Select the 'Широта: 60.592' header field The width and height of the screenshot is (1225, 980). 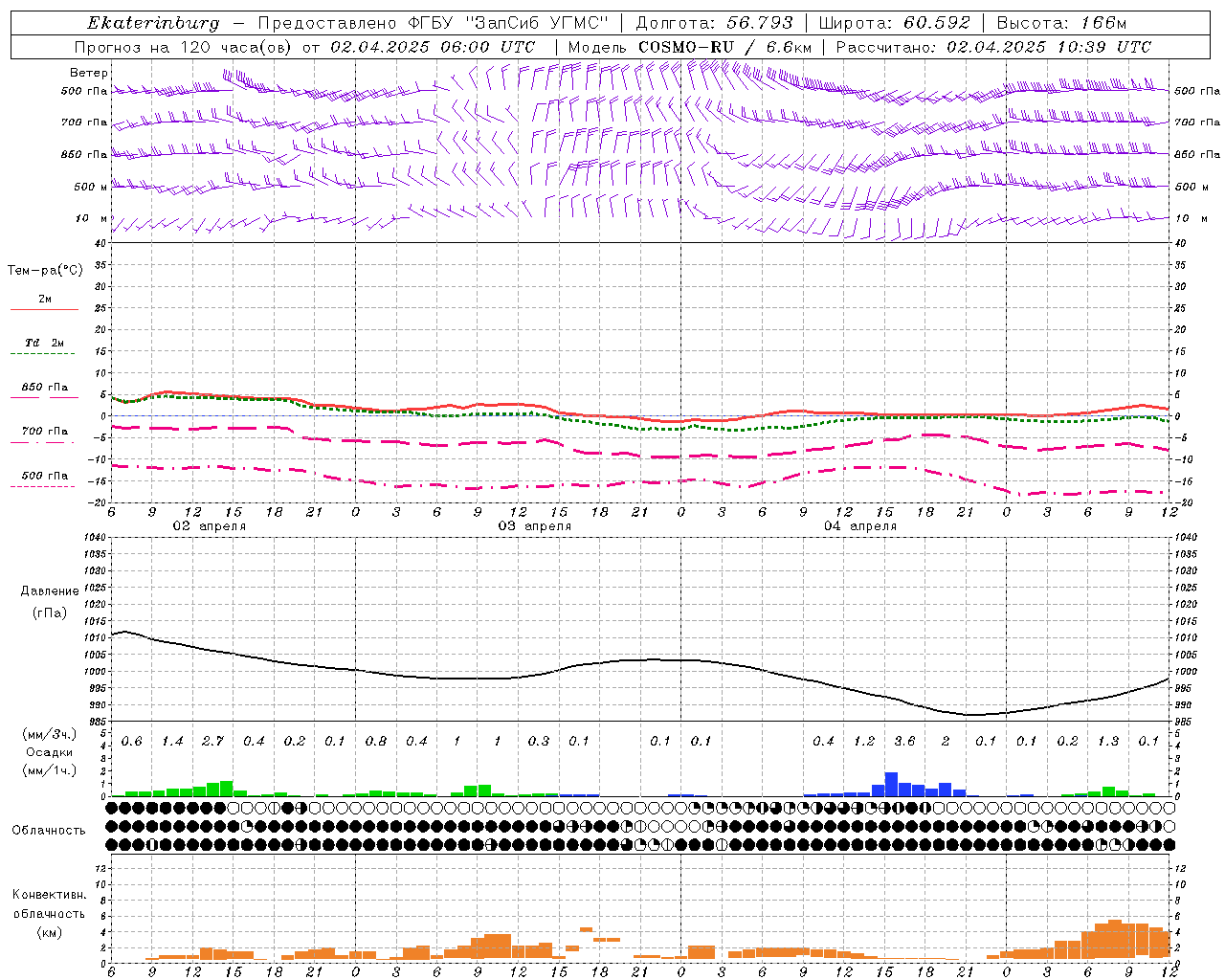pos(894,23)
